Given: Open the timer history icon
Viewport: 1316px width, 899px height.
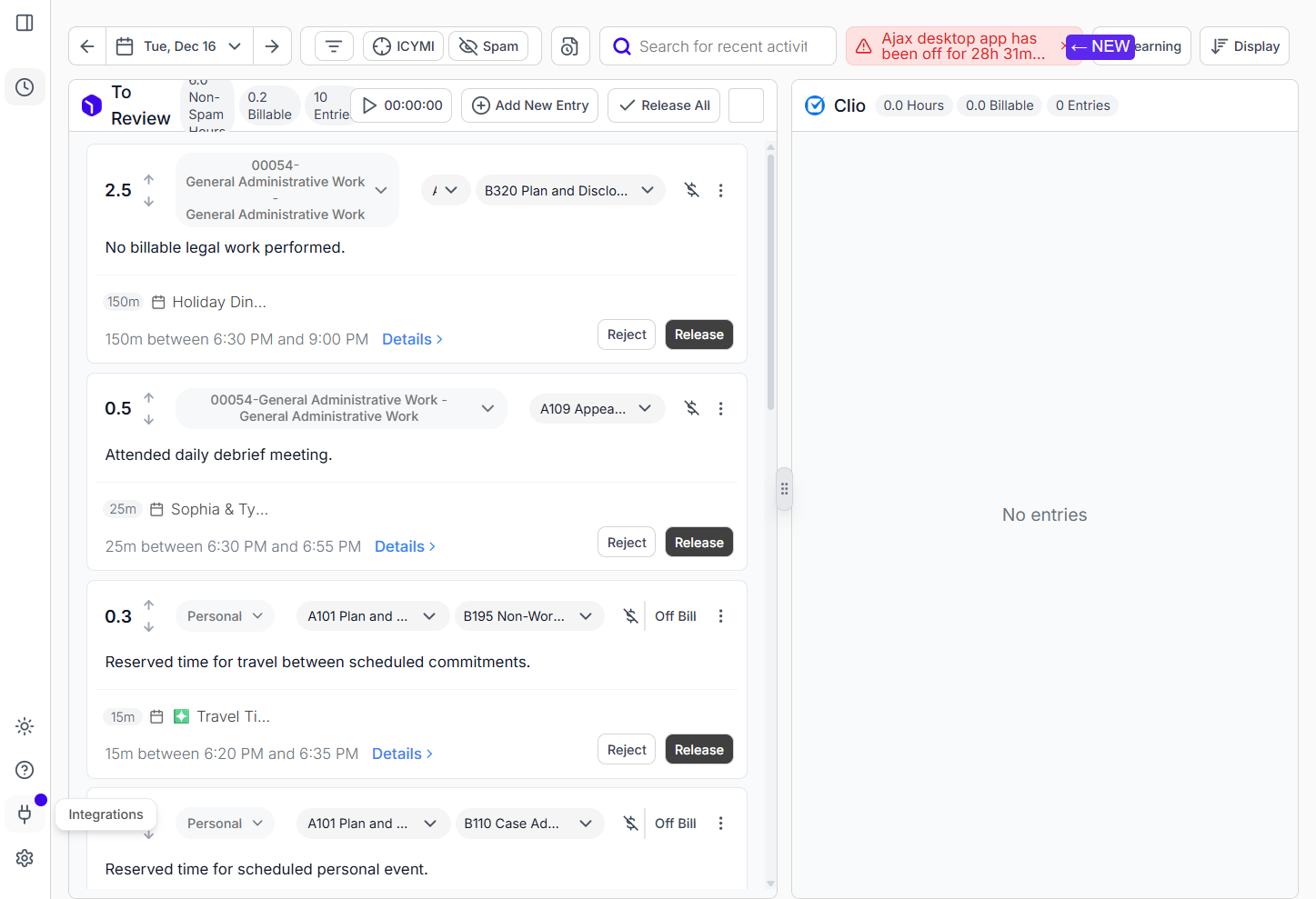Looking at the screenshot, I should click(570, 46).
